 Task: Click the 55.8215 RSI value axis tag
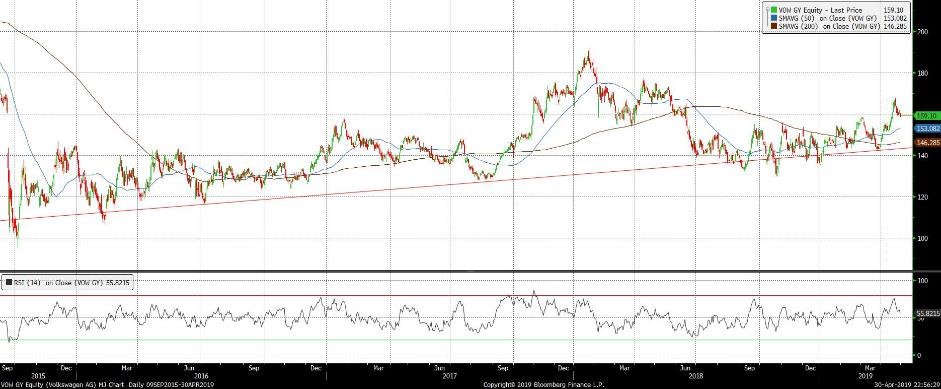(x=927, y=313)
